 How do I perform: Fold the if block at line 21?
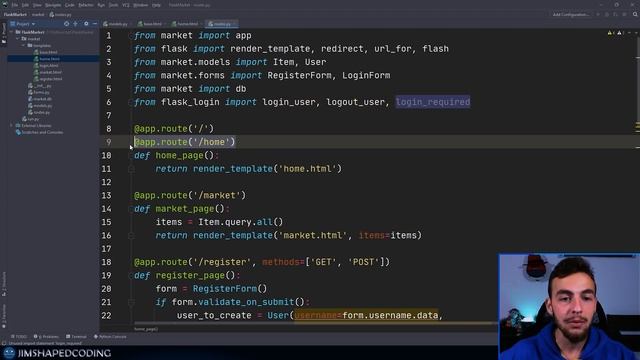131,302
